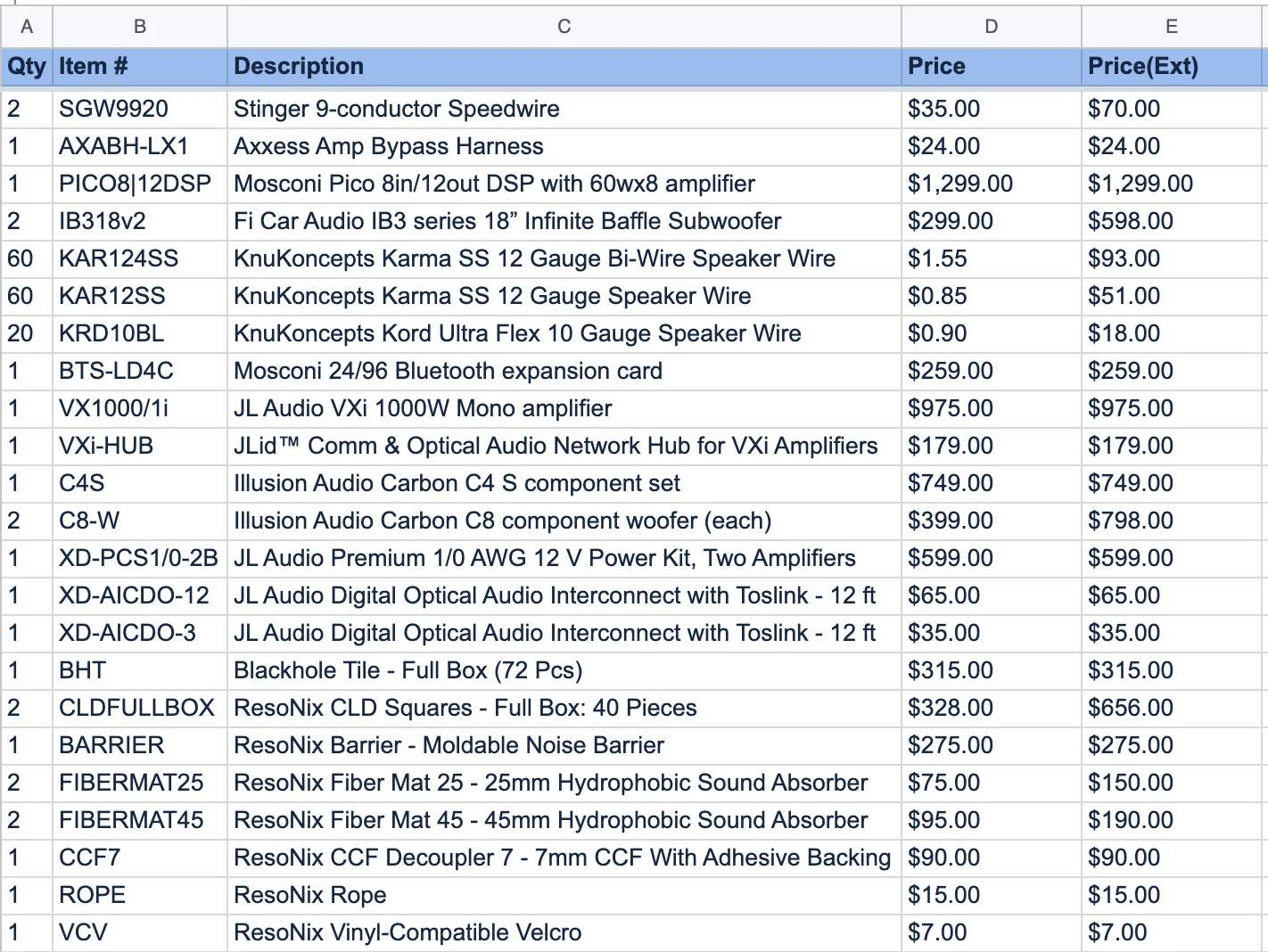Click the $65.00 cell in Price column
The image size is (1268, 952).
click(992, 595)
